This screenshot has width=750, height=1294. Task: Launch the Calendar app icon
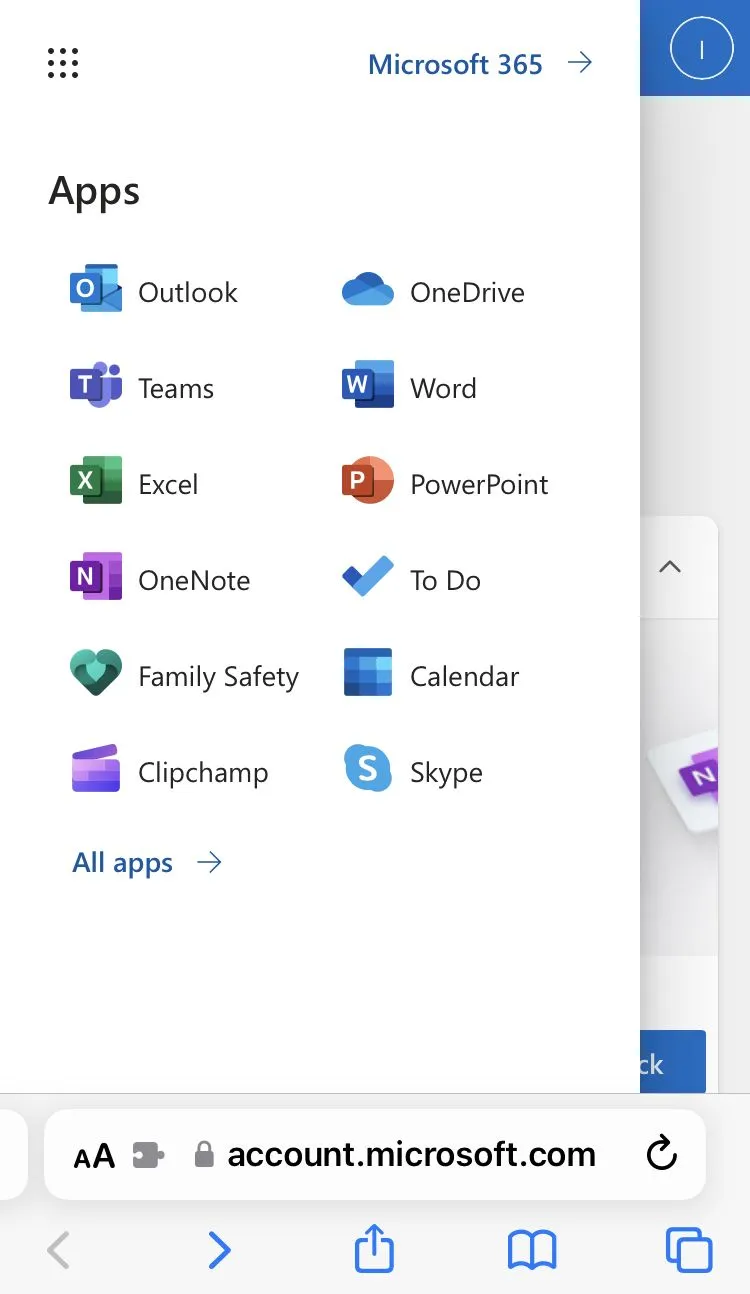(x=368, y=675)
